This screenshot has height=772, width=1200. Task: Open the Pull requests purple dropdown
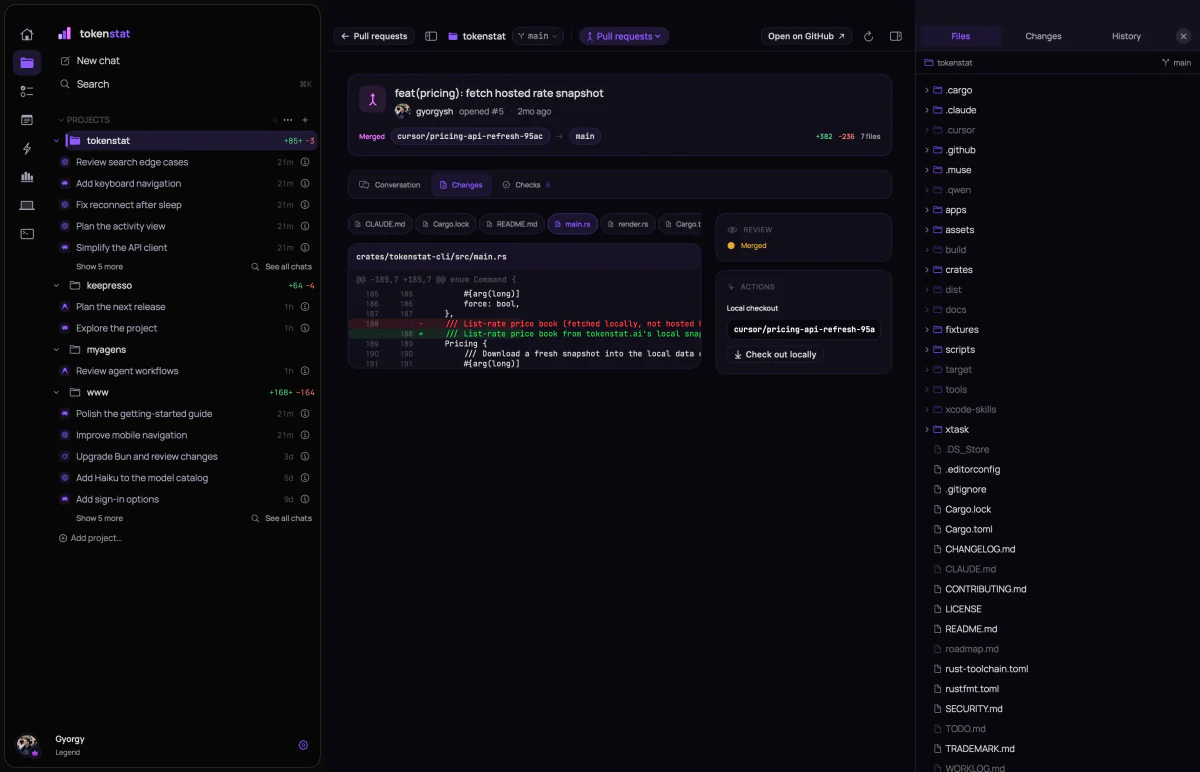coord(624,36)
